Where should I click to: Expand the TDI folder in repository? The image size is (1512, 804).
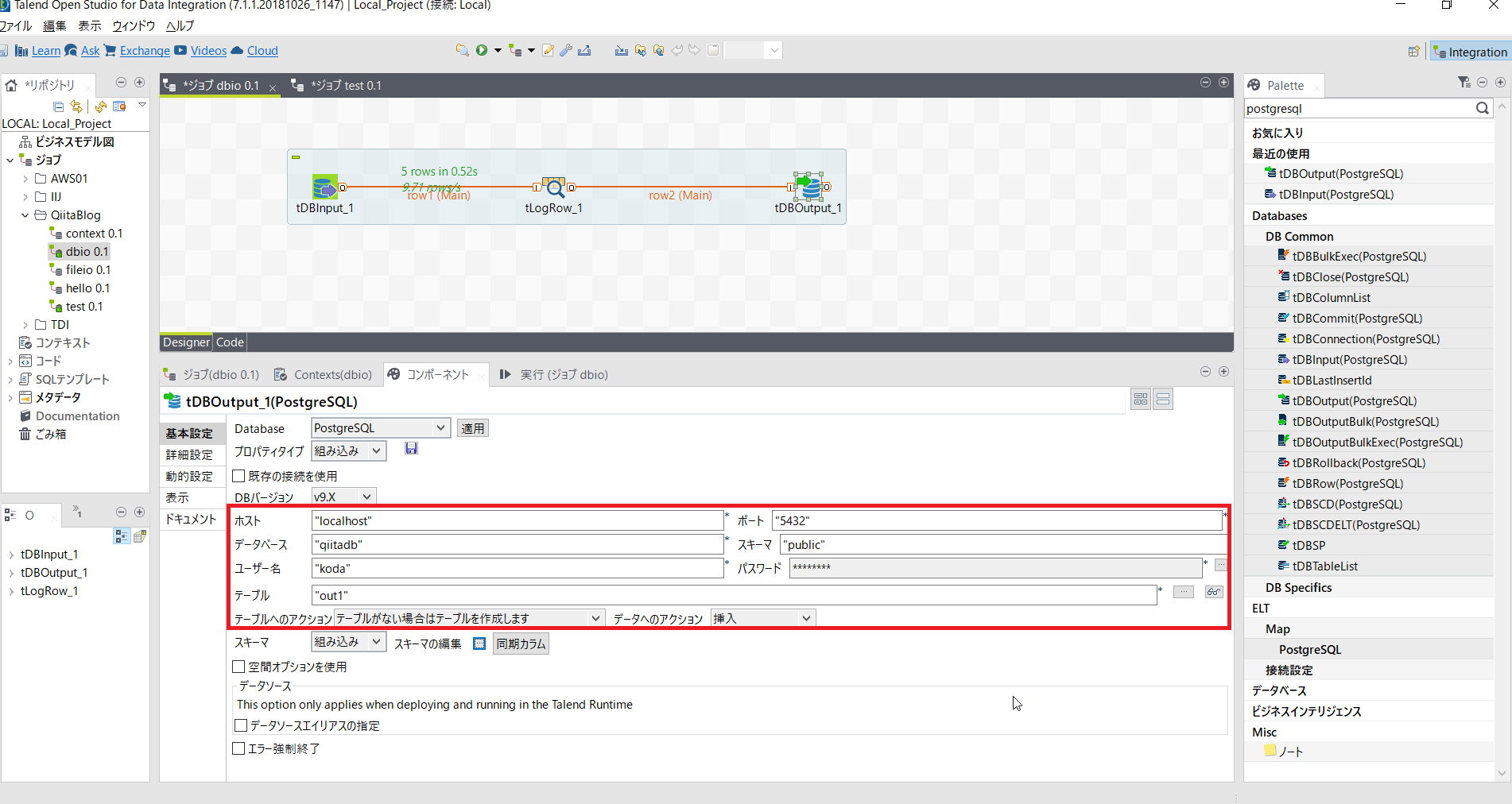(x=25, y=325)
